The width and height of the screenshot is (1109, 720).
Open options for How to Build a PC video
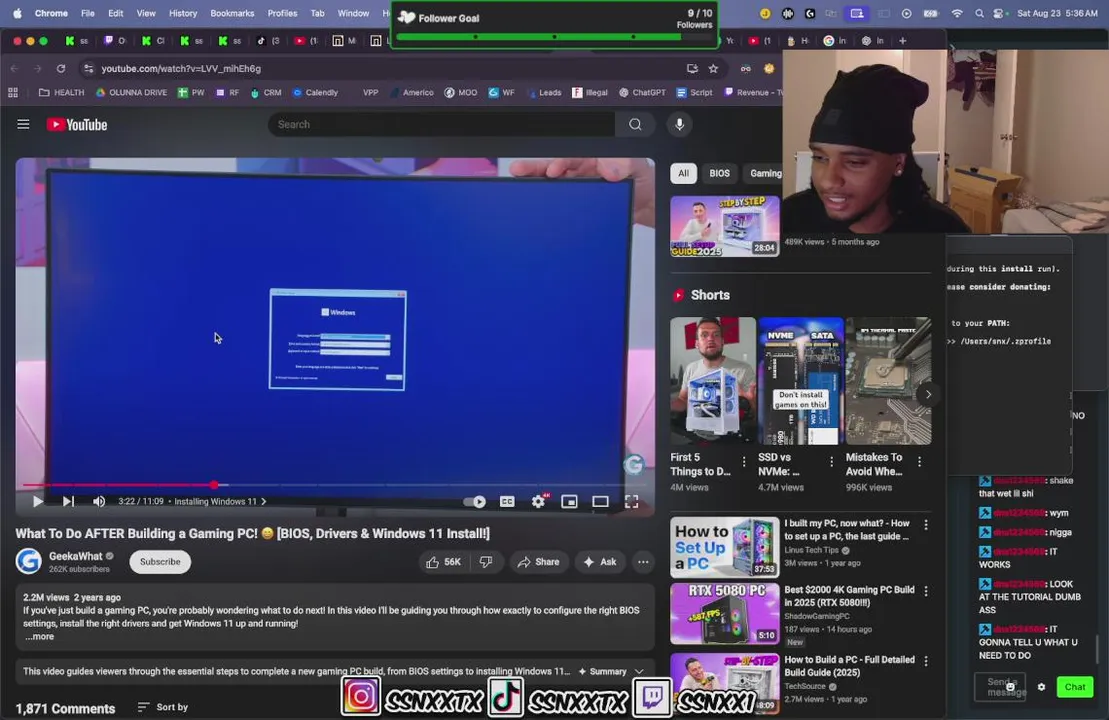pos(926,661)
